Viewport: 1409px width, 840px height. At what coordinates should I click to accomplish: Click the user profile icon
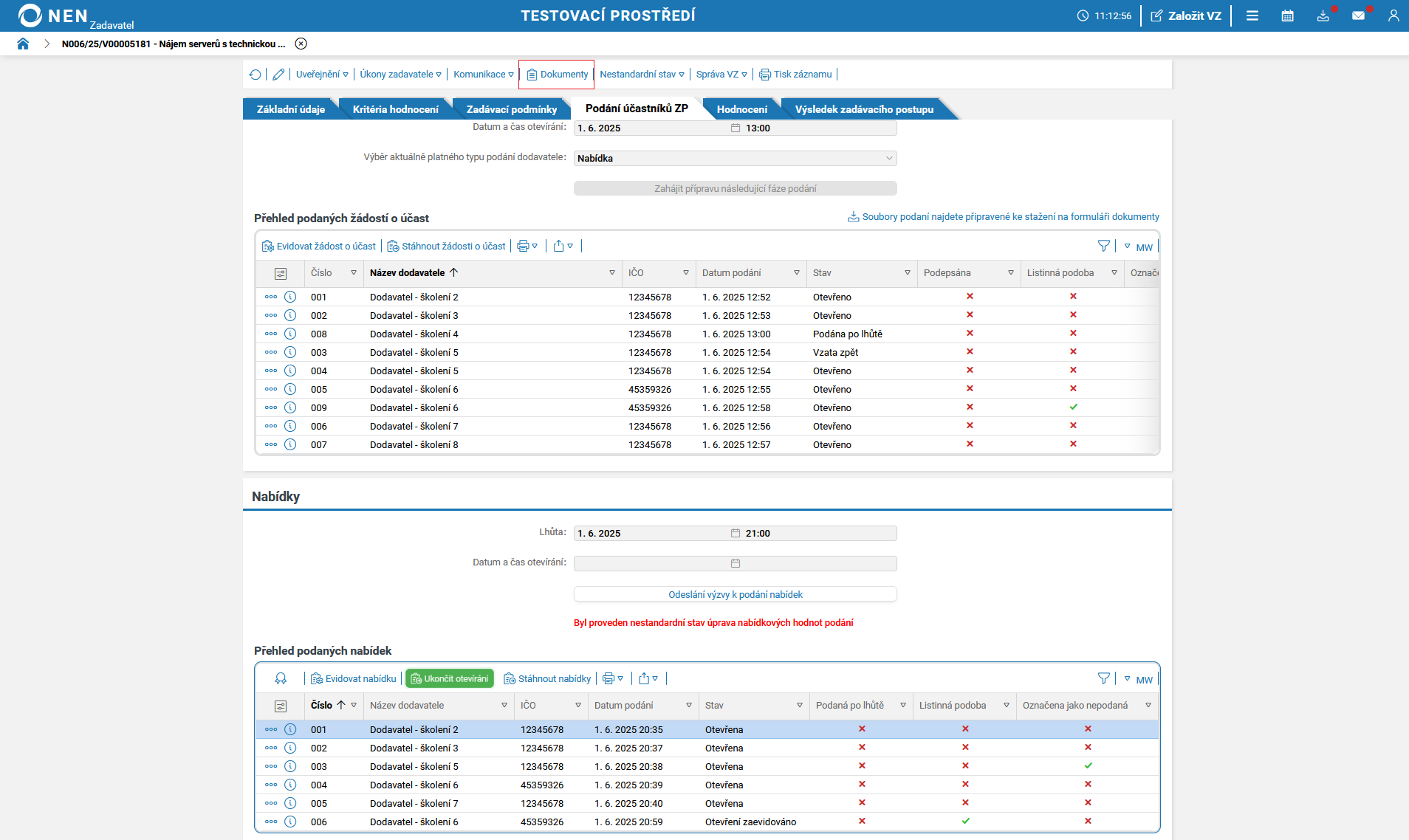(x=1393, y=16)
